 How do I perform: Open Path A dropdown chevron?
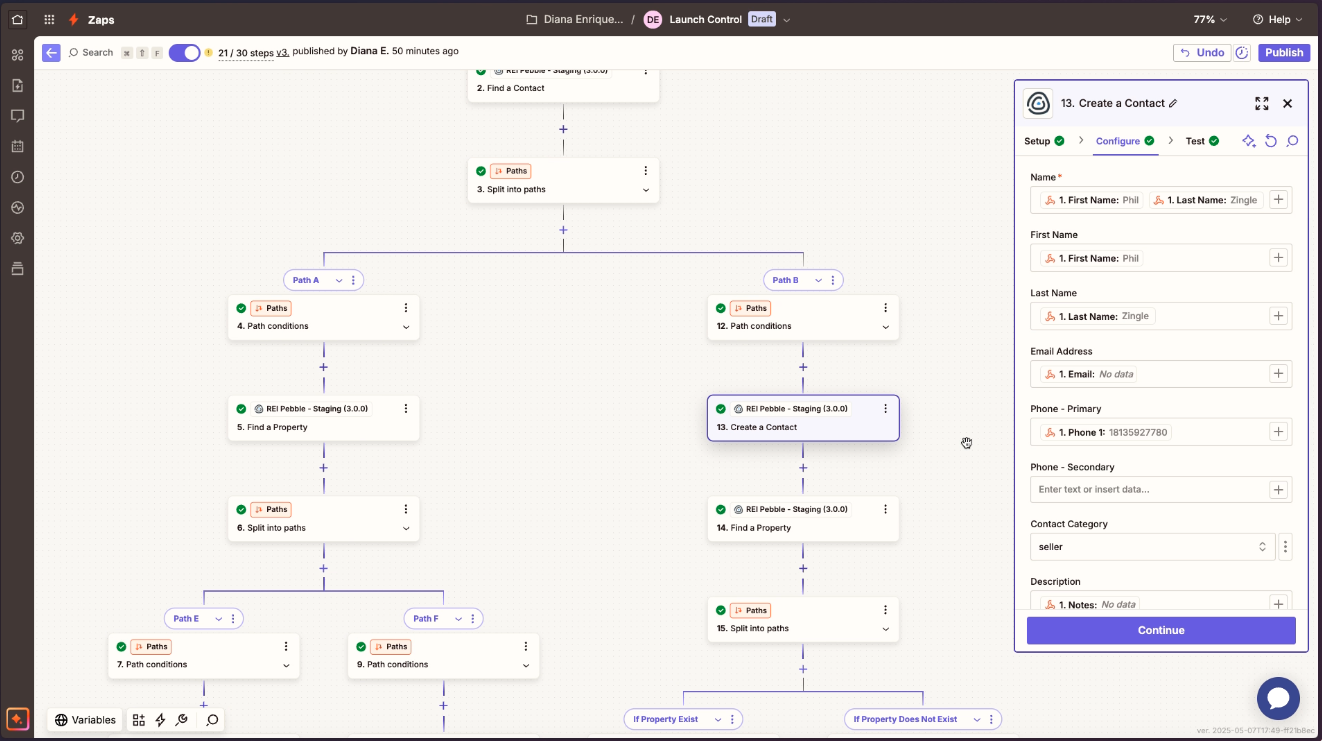click(x=339, y=280)
